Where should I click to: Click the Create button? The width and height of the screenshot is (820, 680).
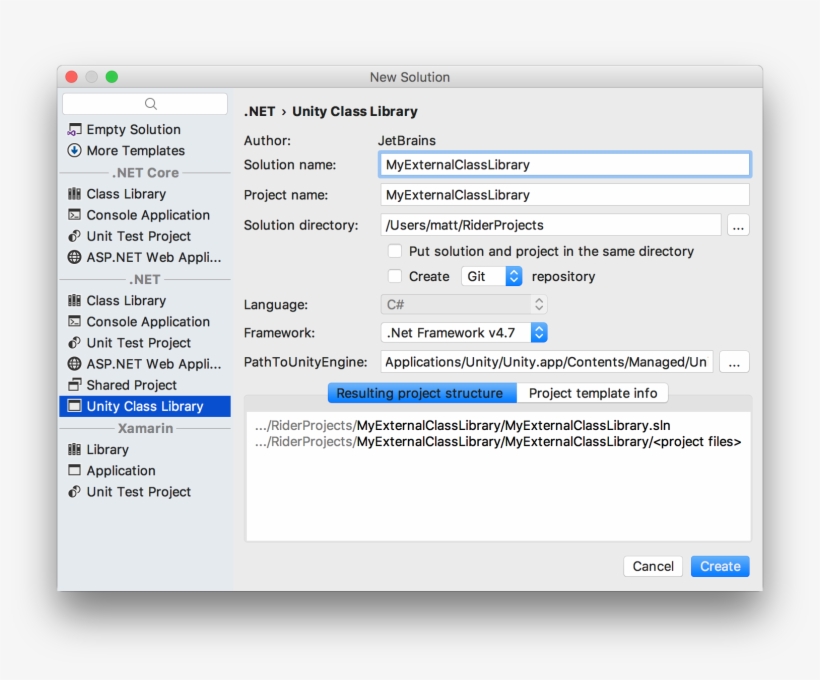click(720, 566)
